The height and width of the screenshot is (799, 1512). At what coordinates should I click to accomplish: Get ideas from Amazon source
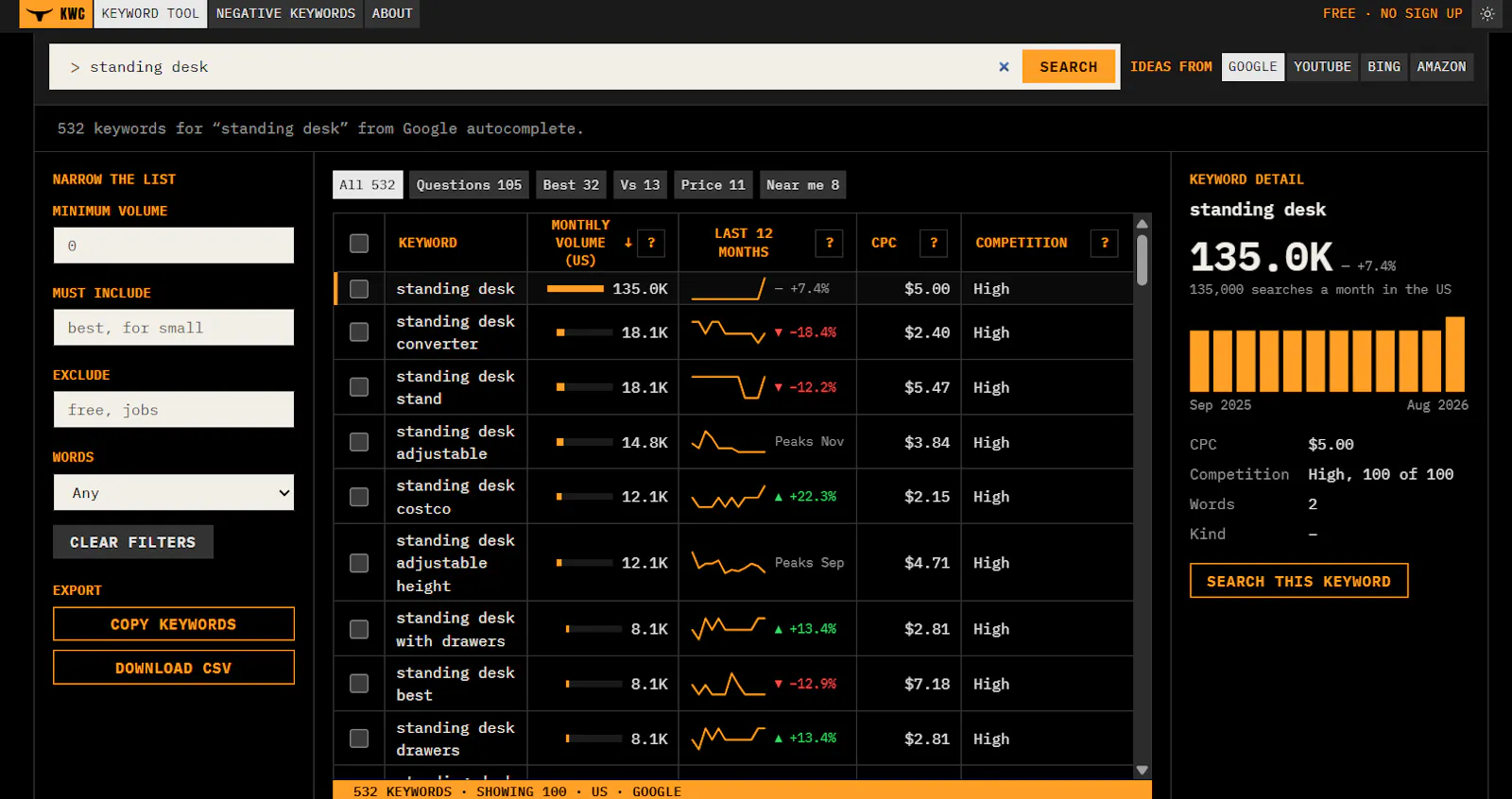click(x=1441, y=67)
